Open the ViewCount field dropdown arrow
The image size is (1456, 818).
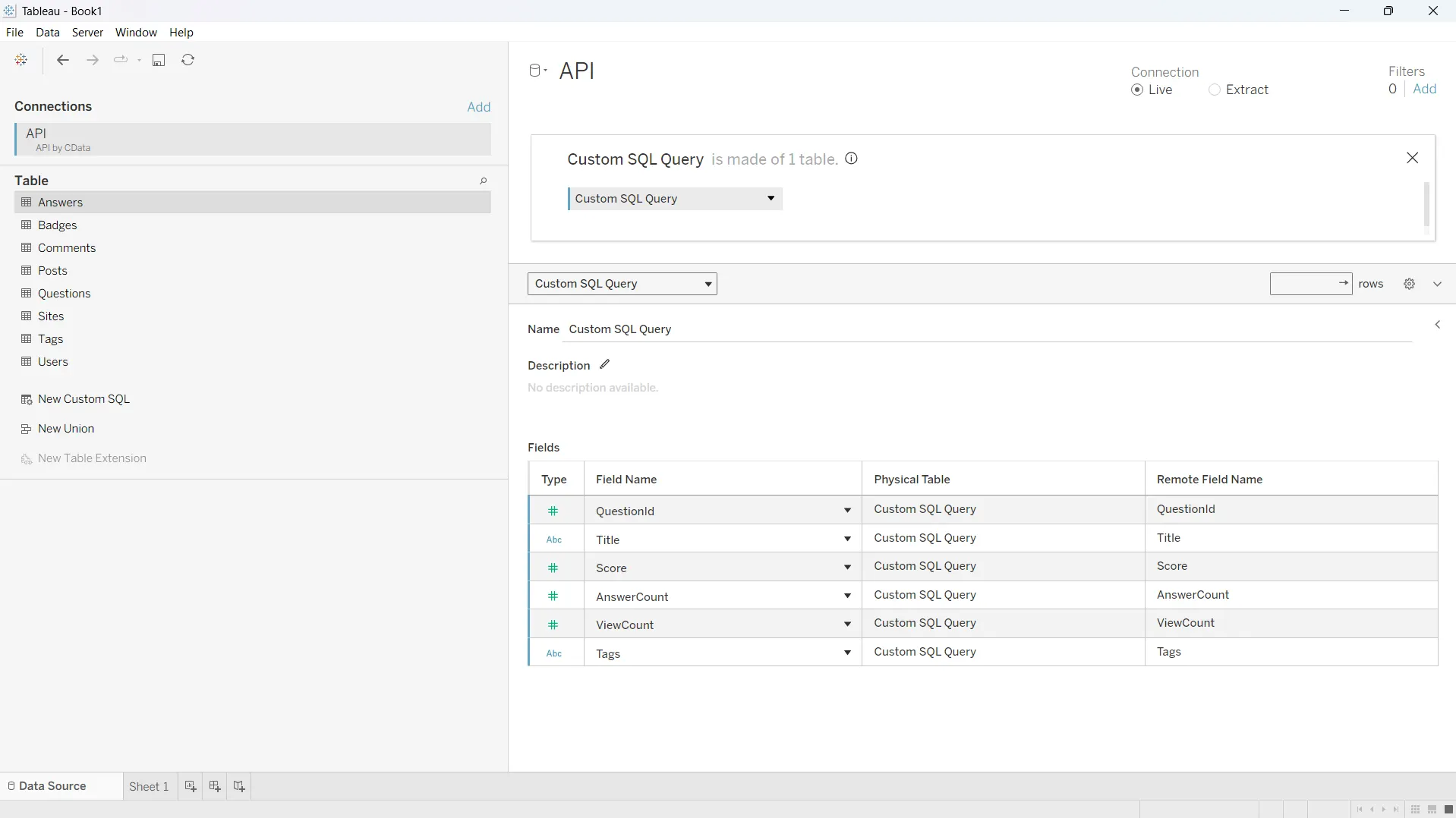click(x=847, y=625)
